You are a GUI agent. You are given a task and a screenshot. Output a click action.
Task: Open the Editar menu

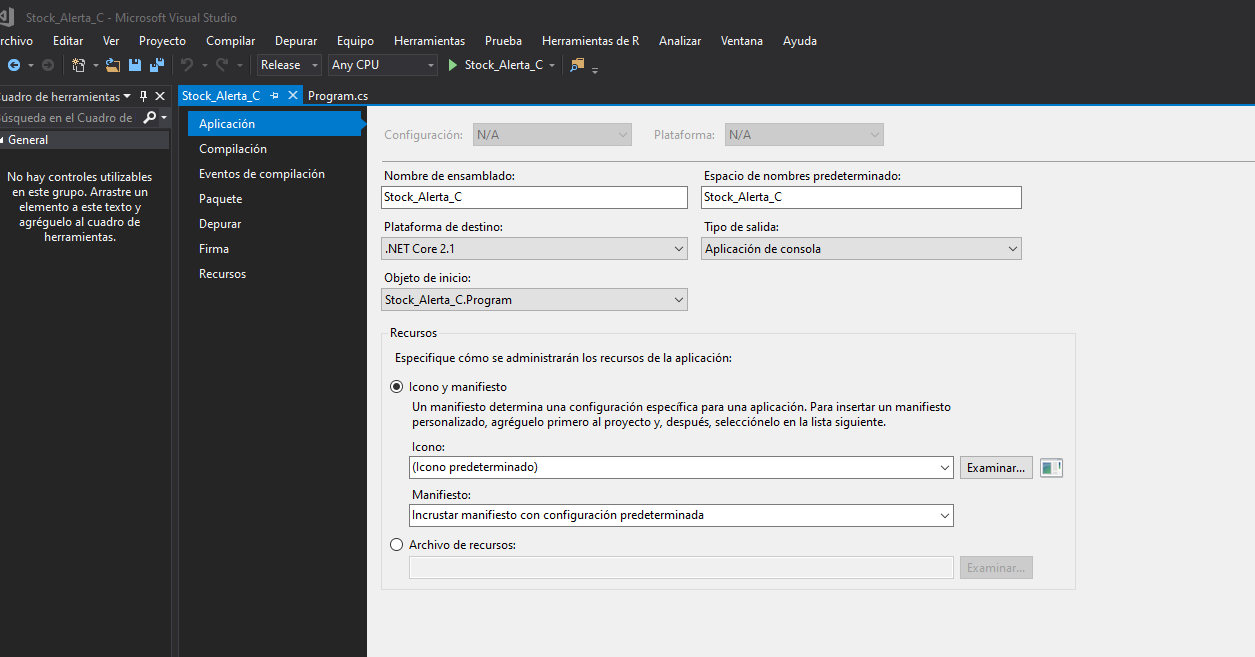click(x=68, y=41)
